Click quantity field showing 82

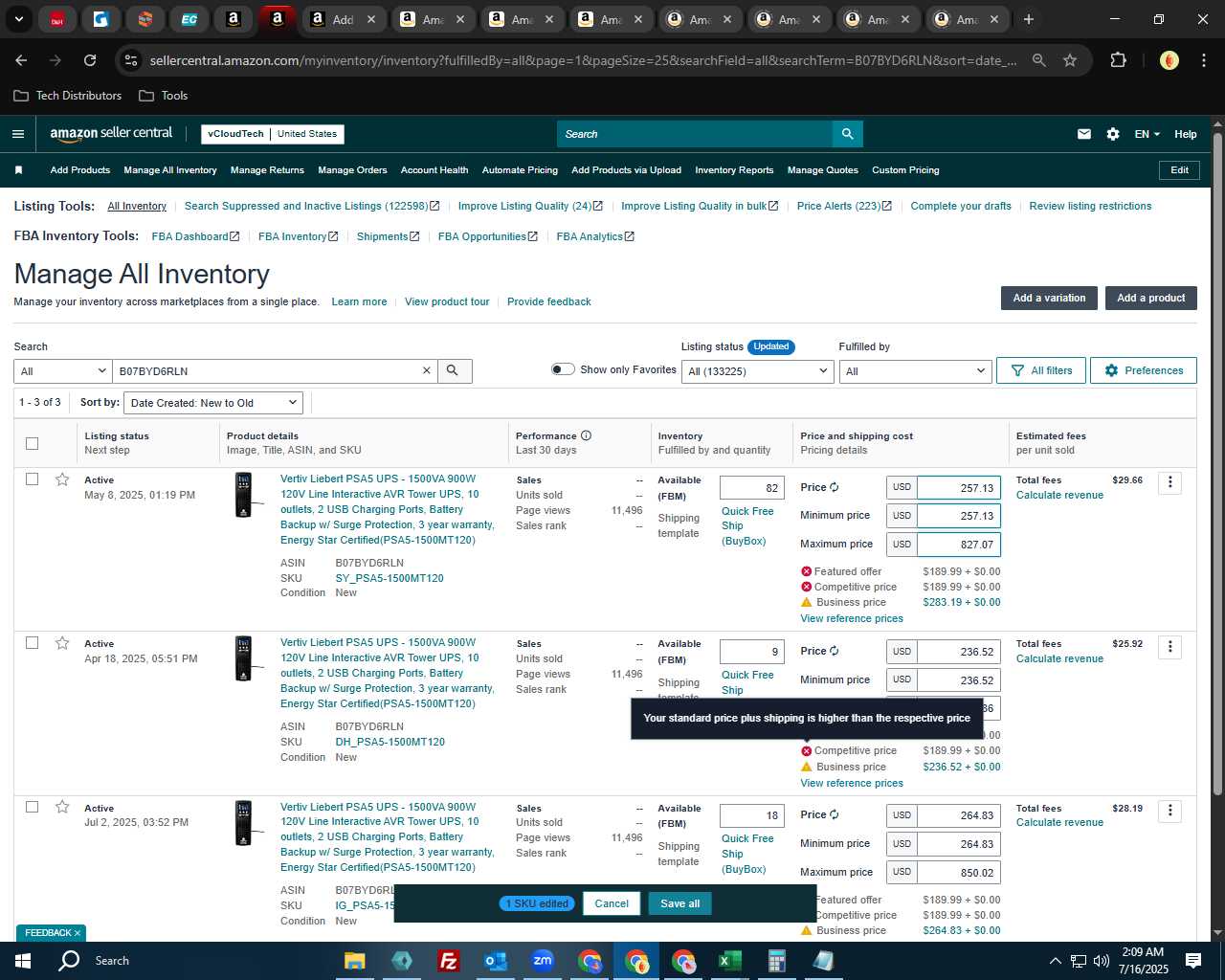(752, 488)
